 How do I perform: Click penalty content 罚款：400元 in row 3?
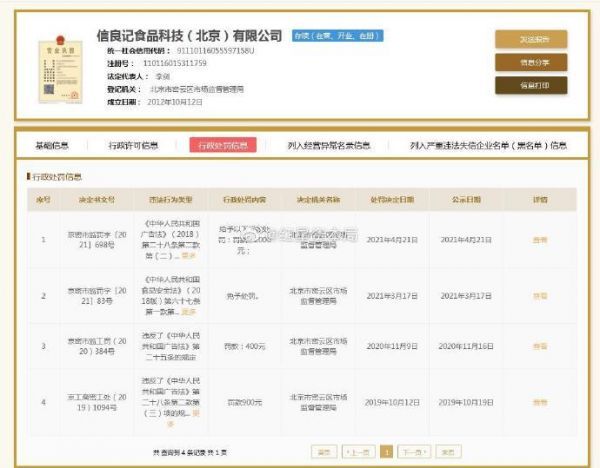point(245,346)
